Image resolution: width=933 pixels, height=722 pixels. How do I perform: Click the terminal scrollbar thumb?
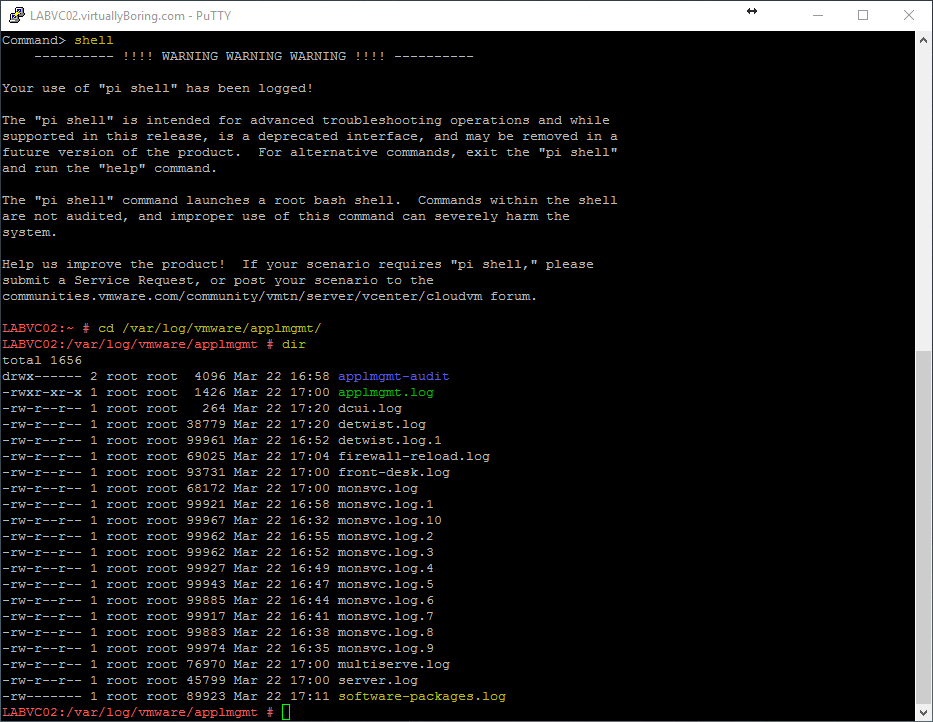point(923,527)
